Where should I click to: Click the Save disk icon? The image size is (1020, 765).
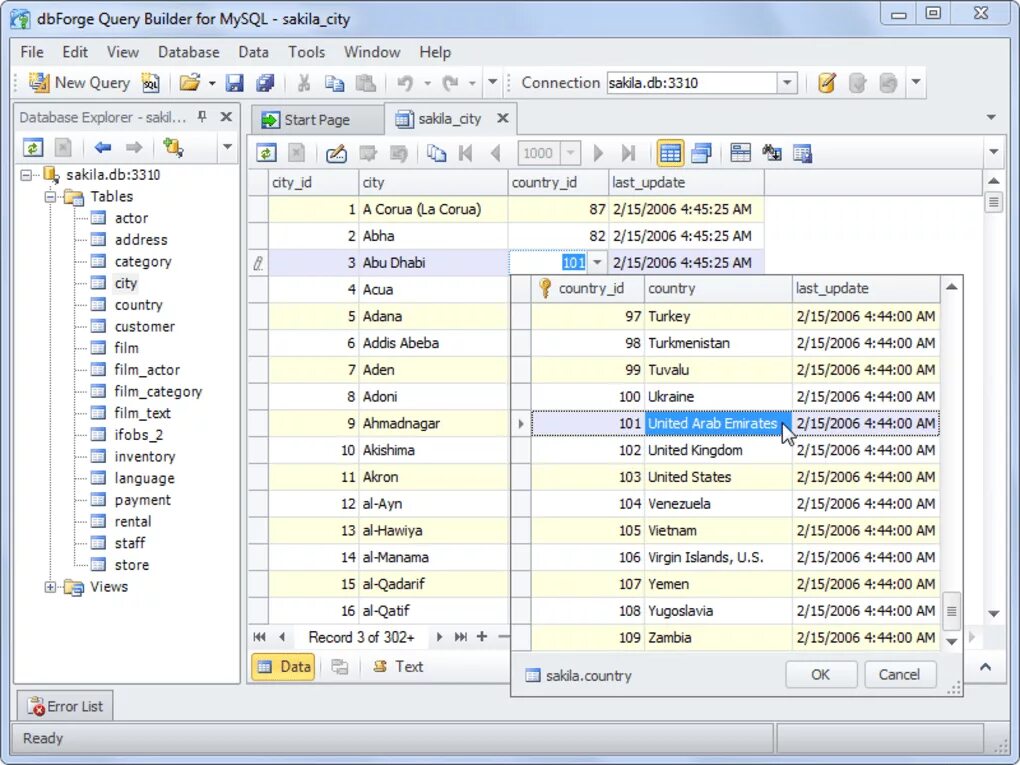[x=235, y=83]
